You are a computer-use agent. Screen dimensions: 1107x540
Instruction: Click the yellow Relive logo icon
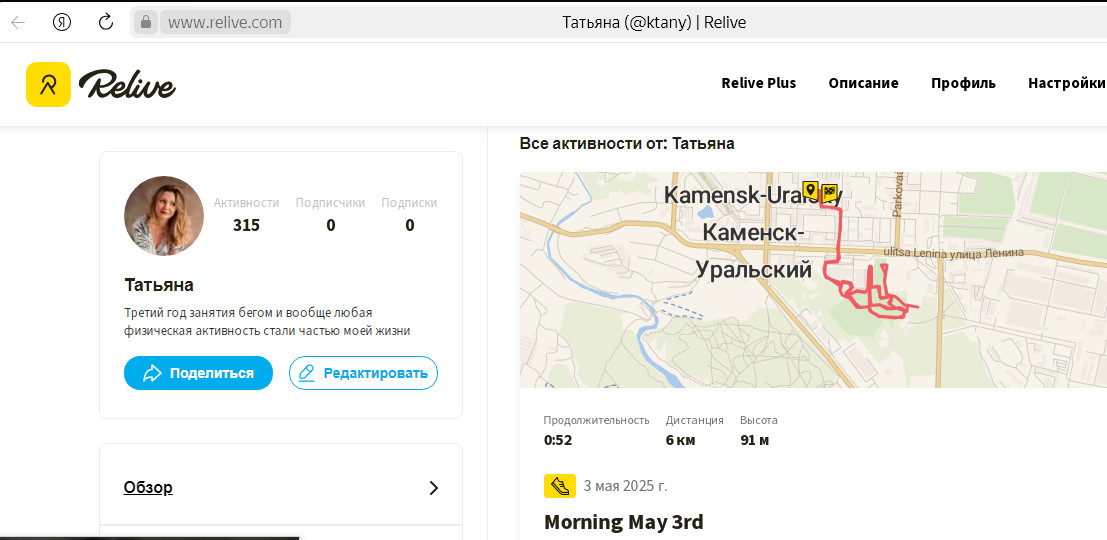pyautogui.click(x=48, y=84)
